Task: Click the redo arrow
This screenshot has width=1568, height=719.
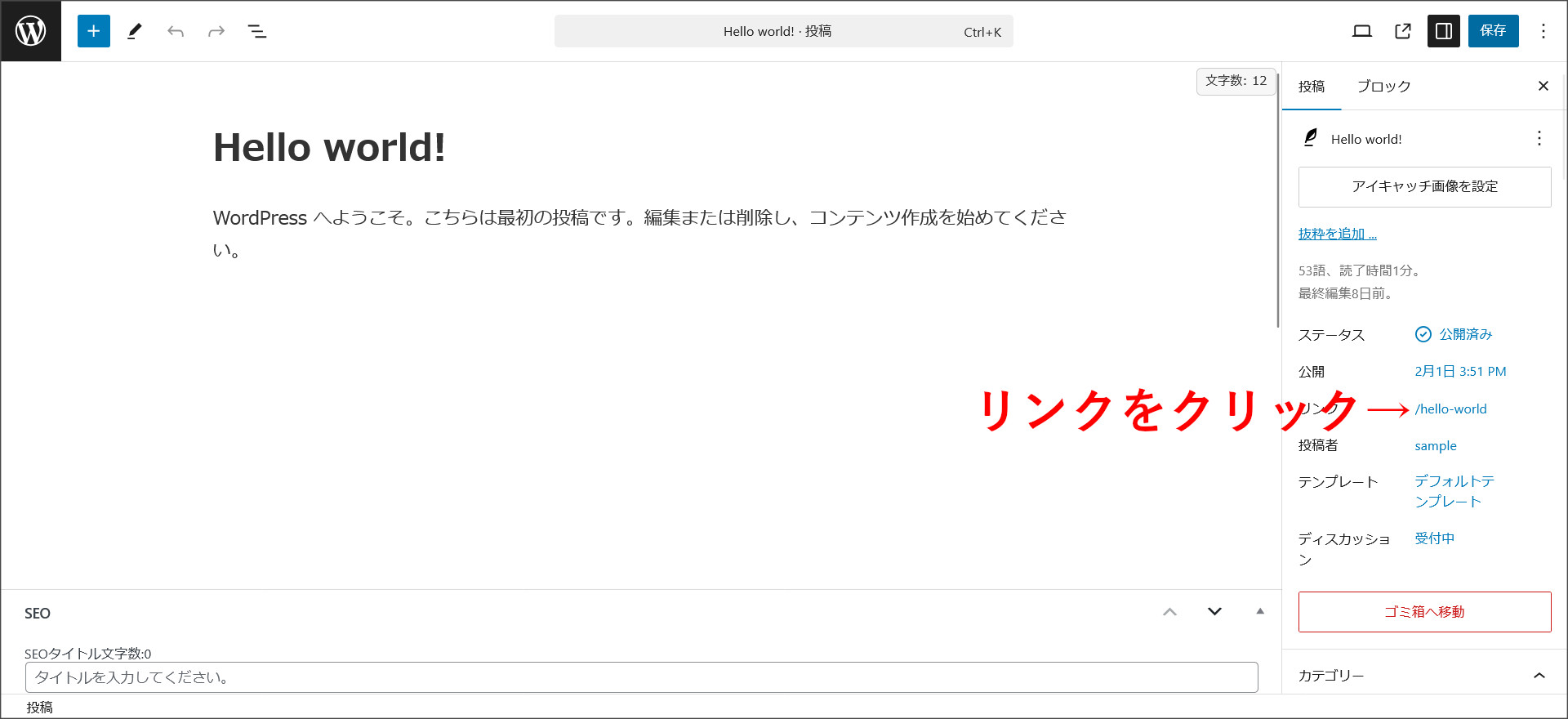Action: click(x=216, y=31)
